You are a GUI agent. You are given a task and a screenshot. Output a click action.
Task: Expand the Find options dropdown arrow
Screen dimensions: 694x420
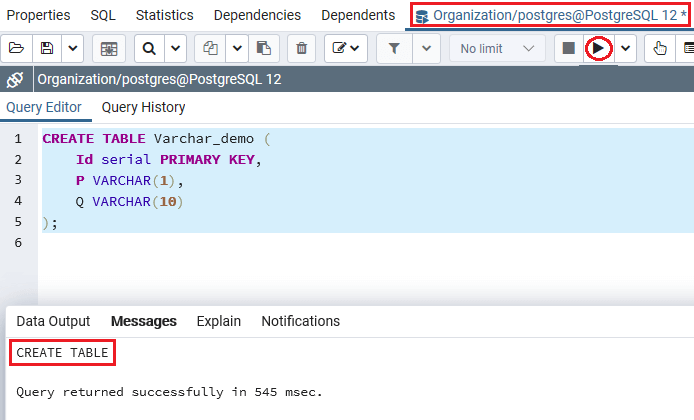(176, 48)
